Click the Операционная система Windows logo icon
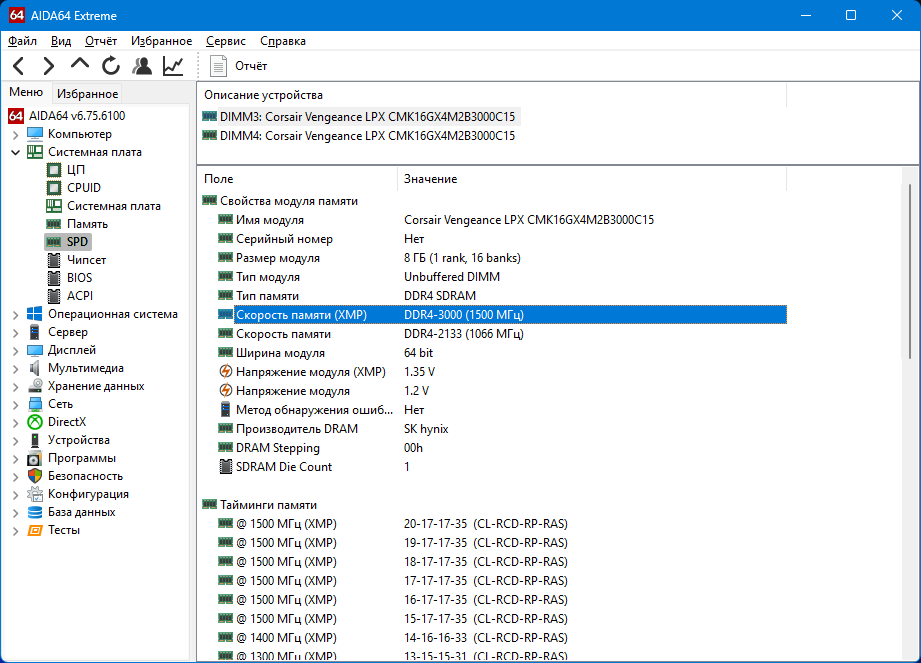The width and height of the screenshot is (921, 663). click(35, 314)
